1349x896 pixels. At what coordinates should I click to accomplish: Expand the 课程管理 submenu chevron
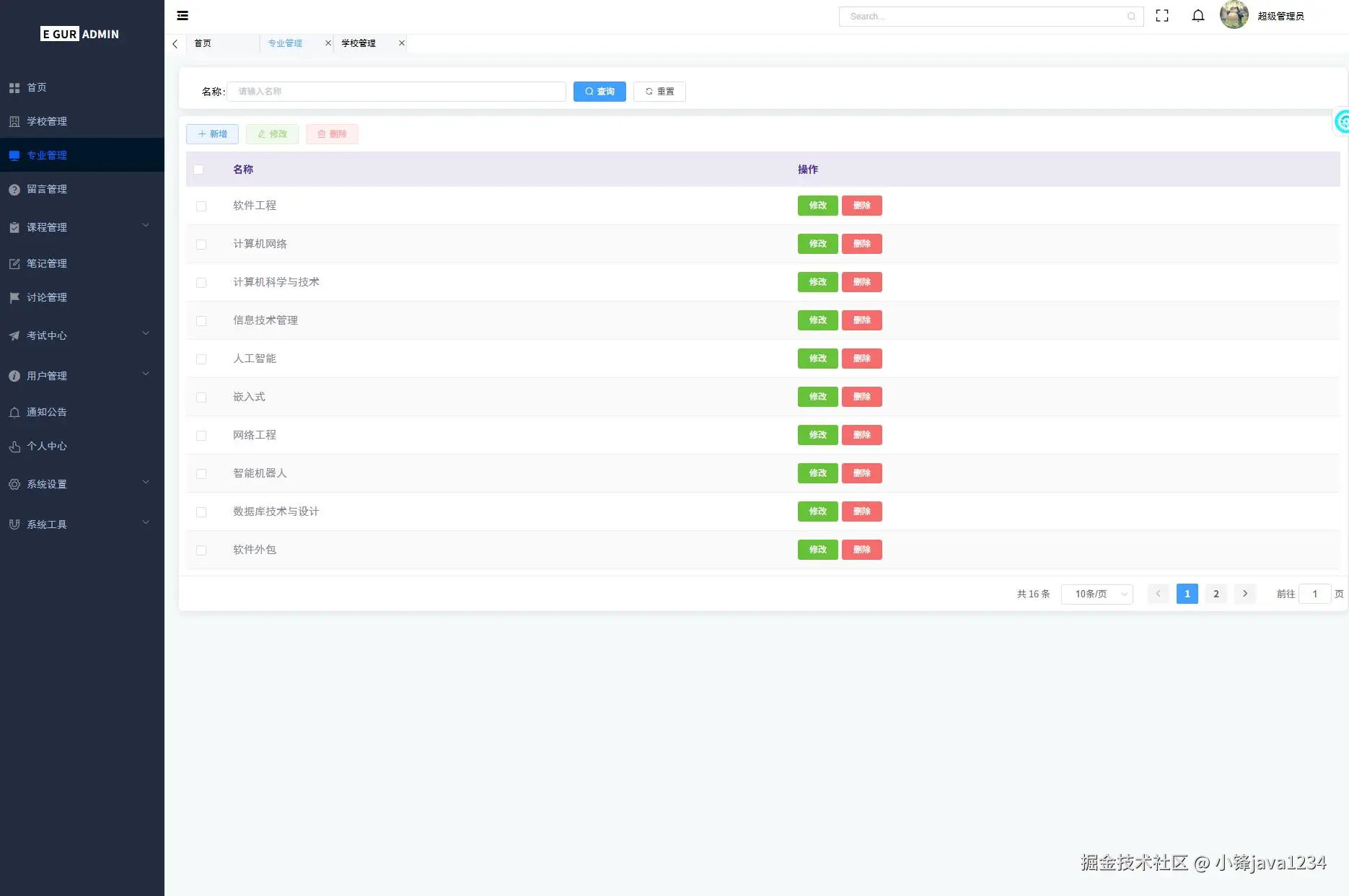point(146,226)
